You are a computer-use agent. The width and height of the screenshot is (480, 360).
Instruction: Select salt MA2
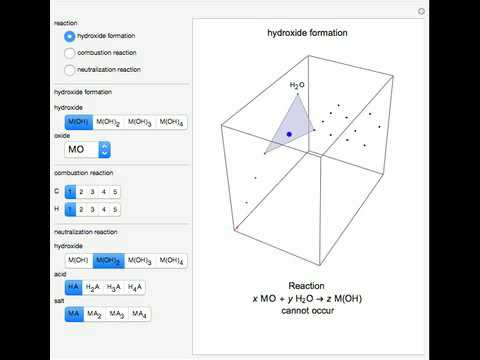click(x=94, y=314)
